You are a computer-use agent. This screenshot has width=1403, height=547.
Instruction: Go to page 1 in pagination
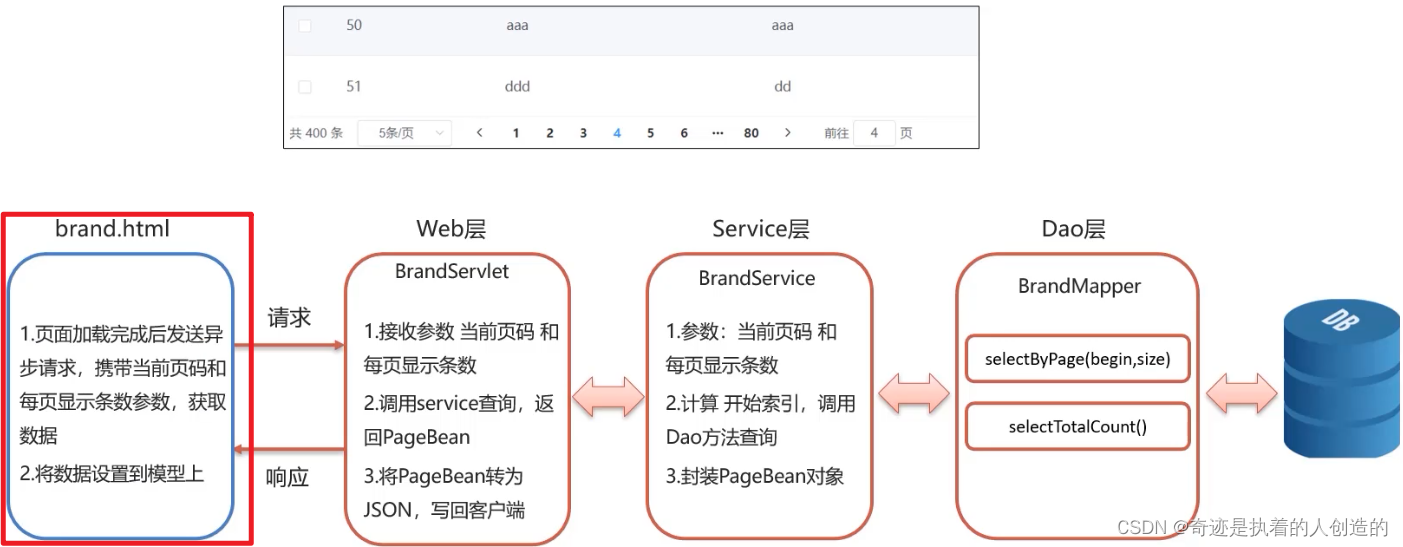tap(516, 133)
